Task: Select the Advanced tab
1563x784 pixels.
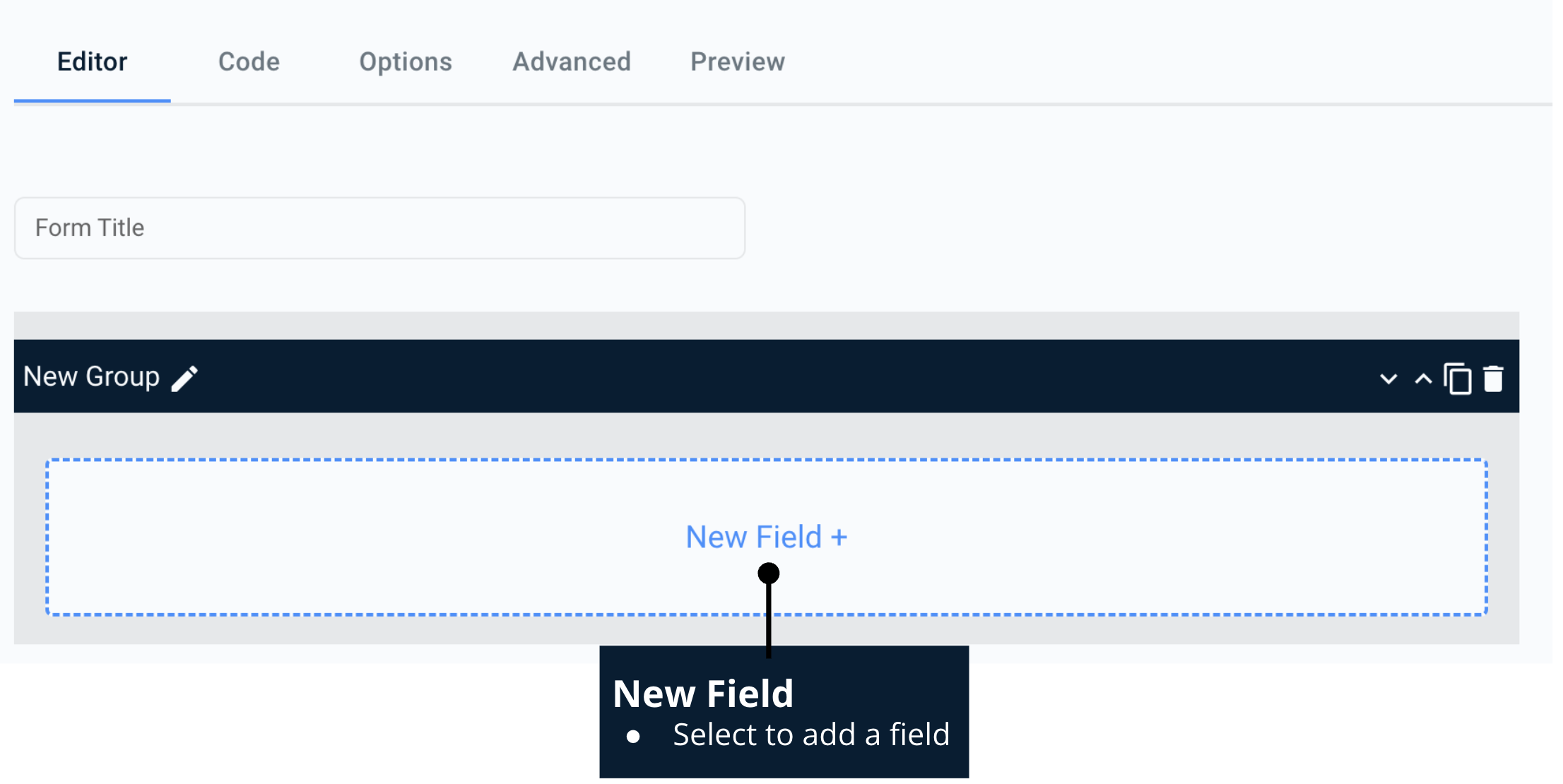Action: [x=572, y=62]
